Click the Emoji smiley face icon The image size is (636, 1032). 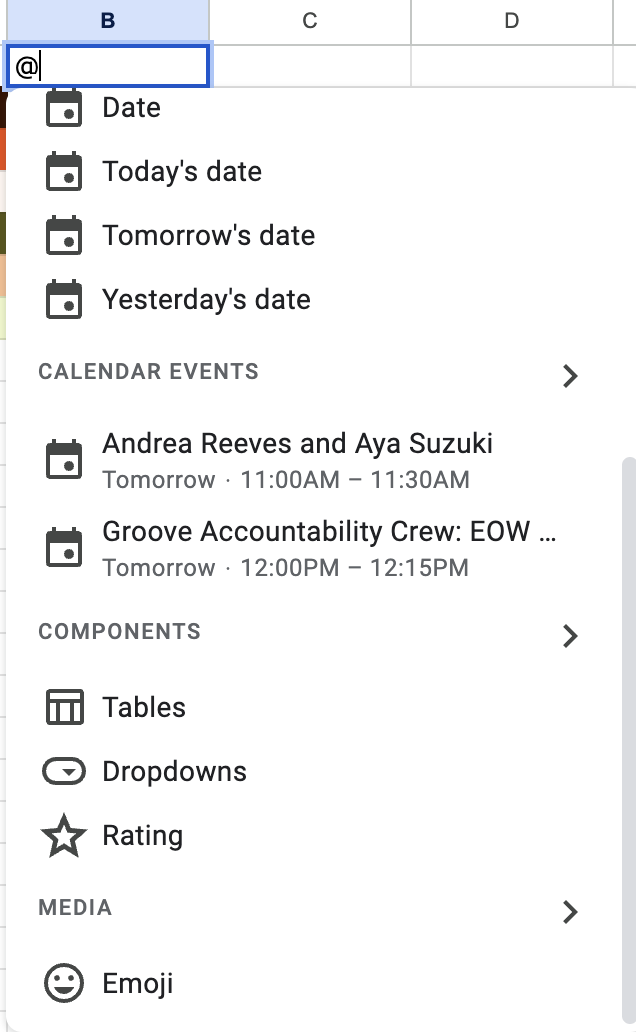pyautogui.click(x=64, y=983)
